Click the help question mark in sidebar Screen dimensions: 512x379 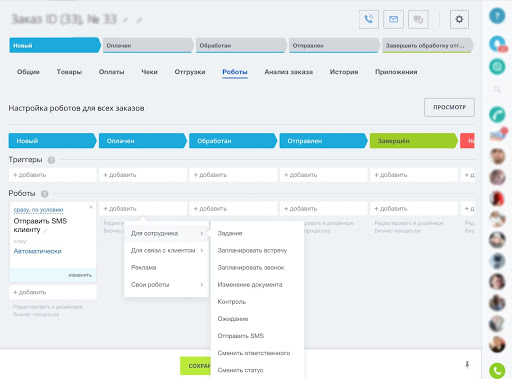click(497, 16)
